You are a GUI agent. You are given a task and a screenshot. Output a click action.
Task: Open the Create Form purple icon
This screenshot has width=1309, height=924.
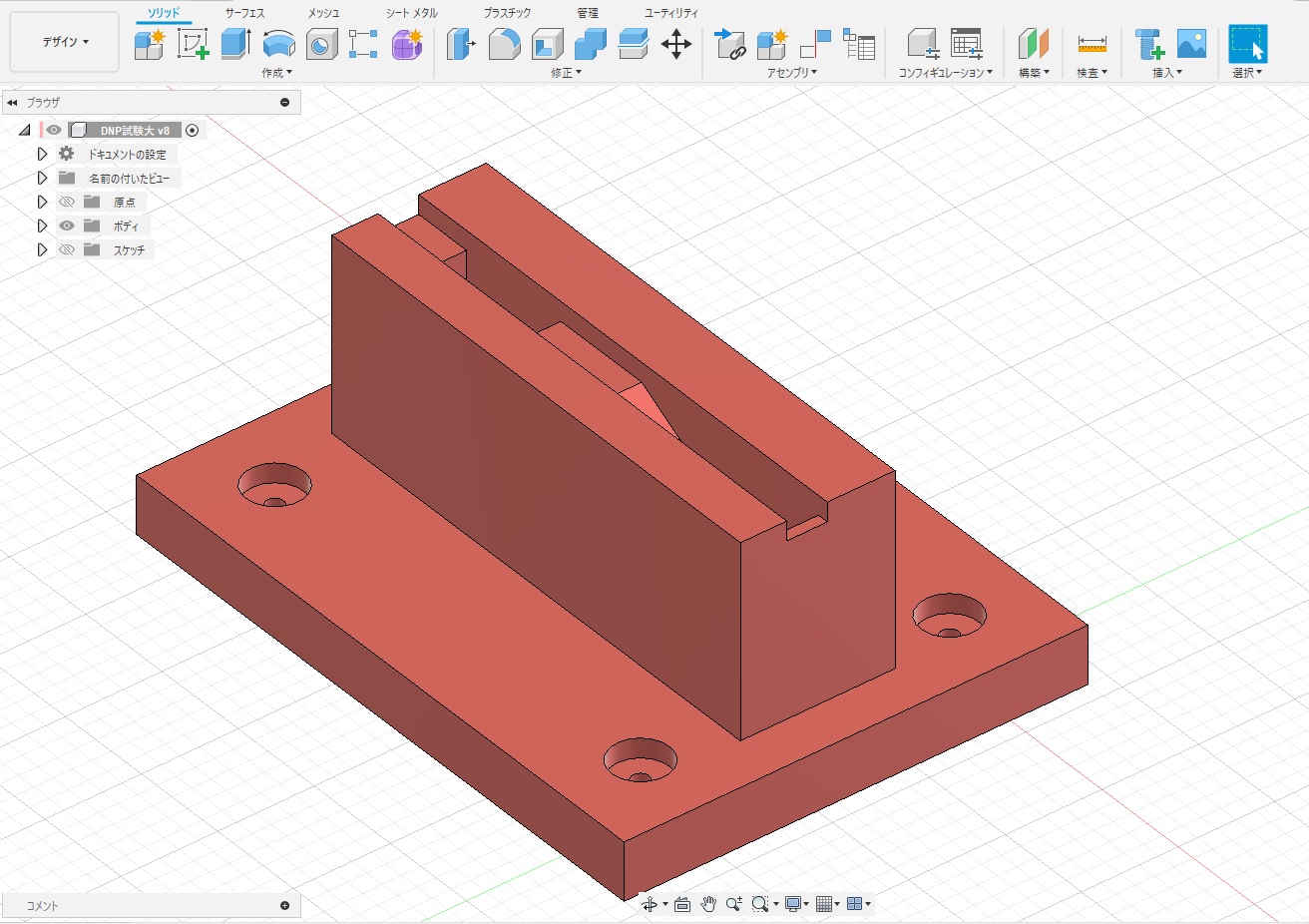[x=406, y=44]
